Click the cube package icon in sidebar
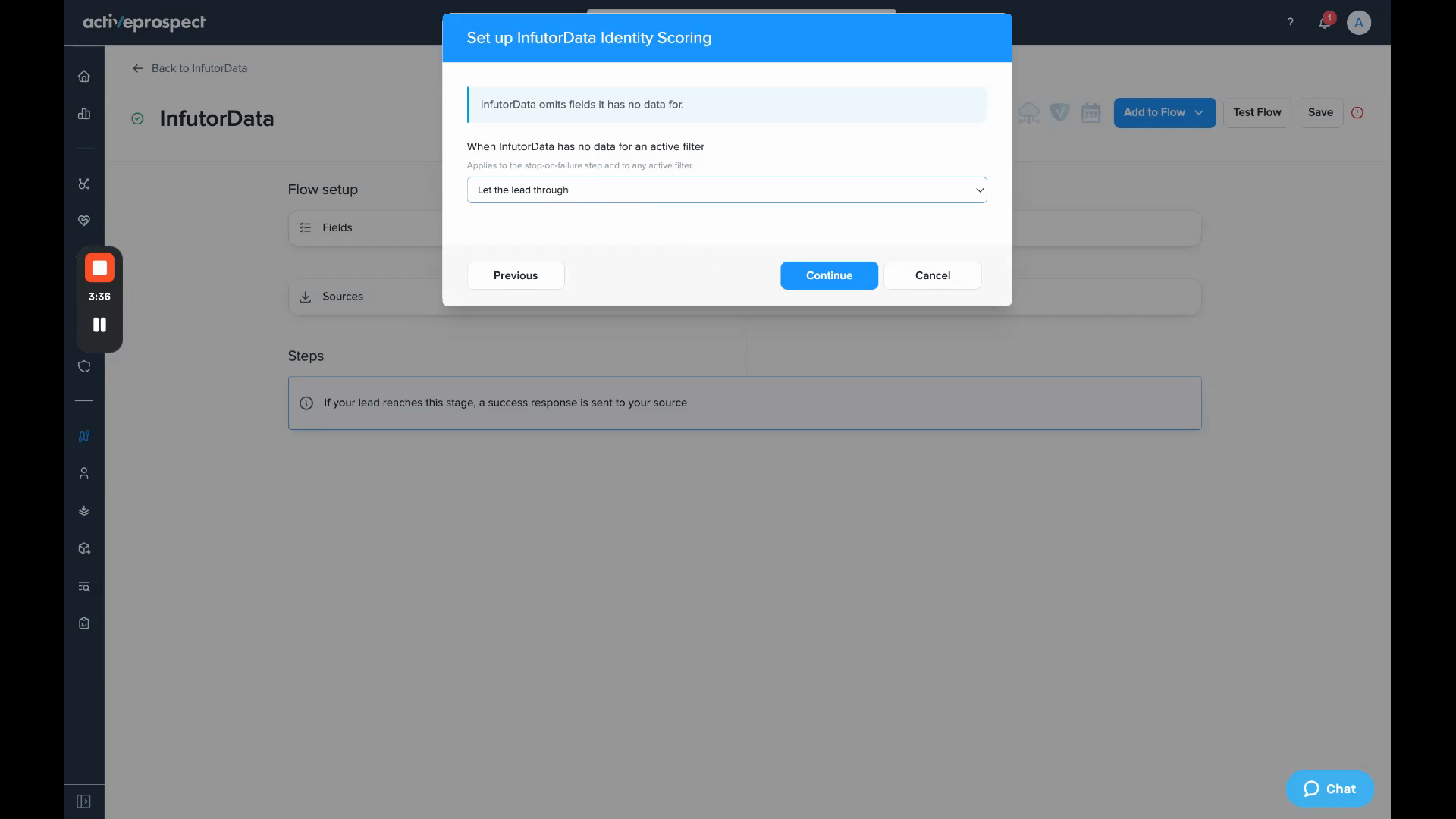This screenshot has width=1456, height=819. [84, 548]
